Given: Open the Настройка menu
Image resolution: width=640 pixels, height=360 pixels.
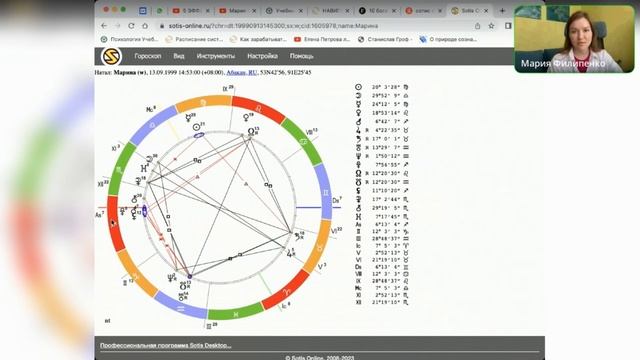Looking at the screenshot, I should (262, 56).
